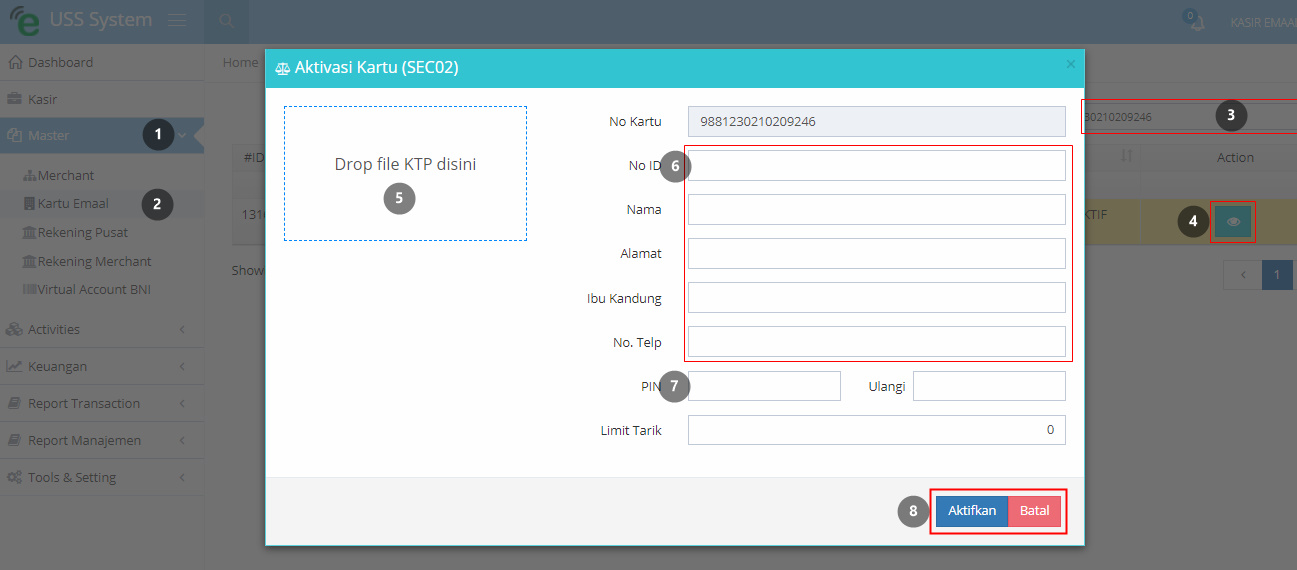The height and width of the screenshot is (570, 1297).
Task: Open the search magnifier icon in header
Action: [x=227, y=21]
